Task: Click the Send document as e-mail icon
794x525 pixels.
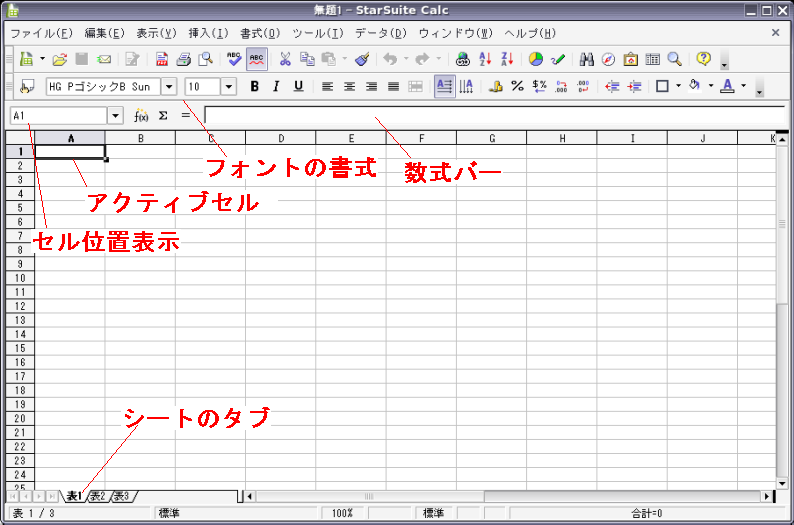Action: click(104, 59)
